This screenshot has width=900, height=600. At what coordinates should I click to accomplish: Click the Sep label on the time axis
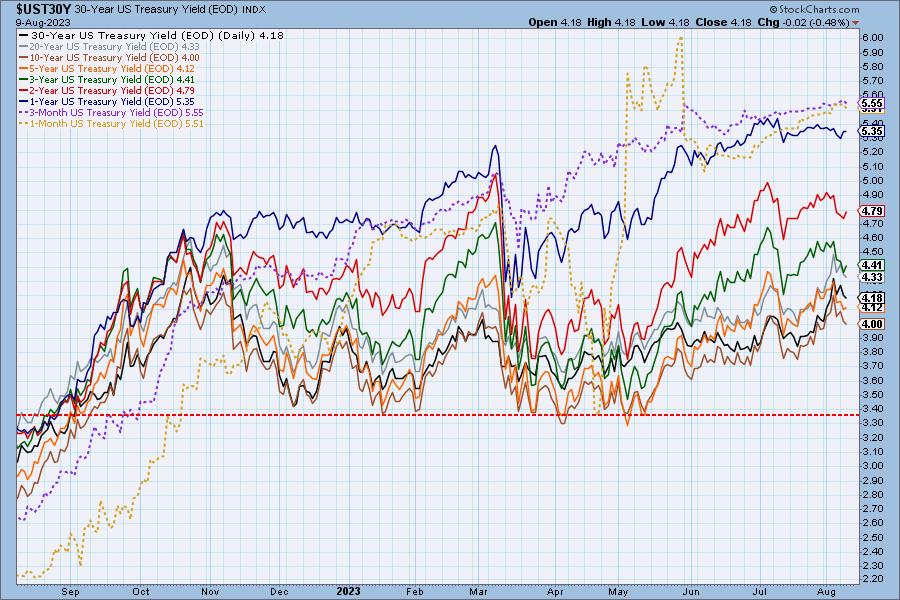[70, 592]
